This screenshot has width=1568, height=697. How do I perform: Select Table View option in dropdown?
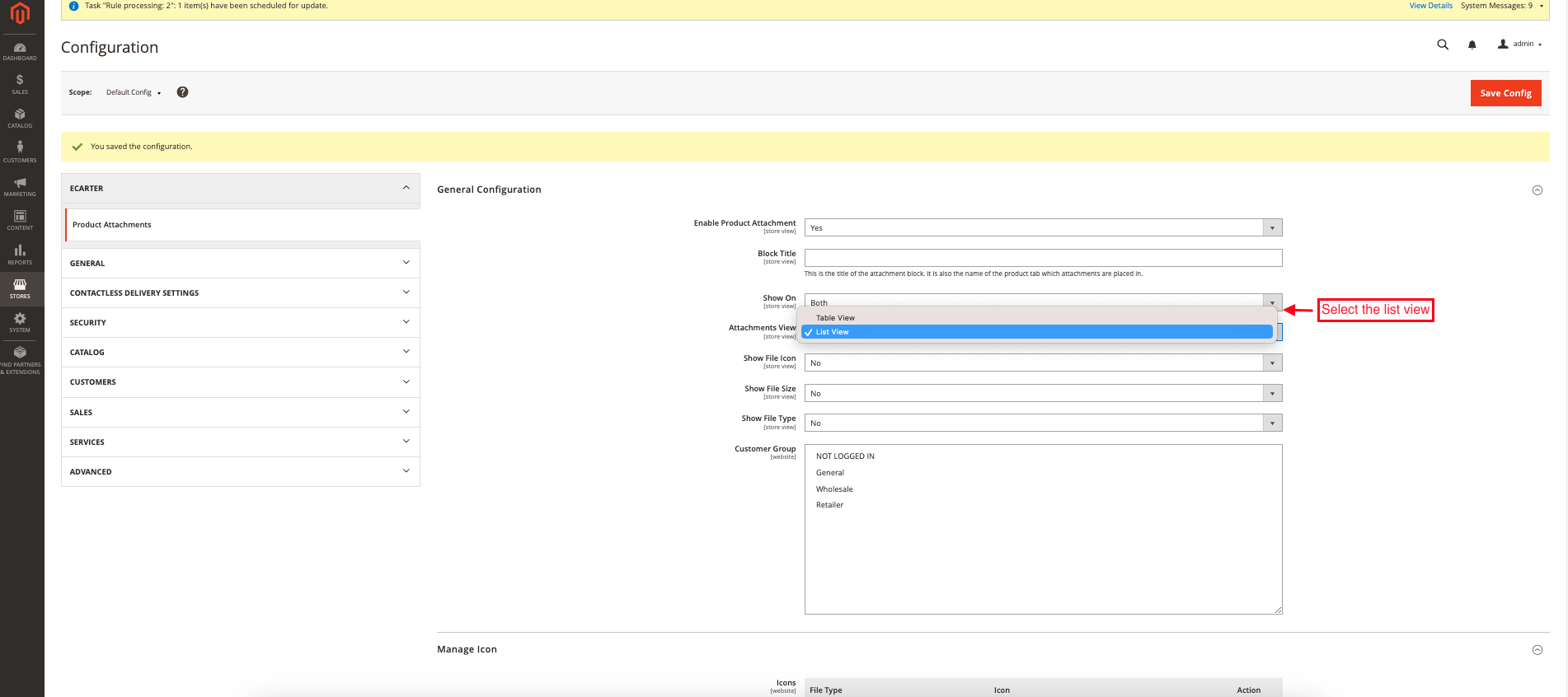pyautogui.click(x=835, y=318)
